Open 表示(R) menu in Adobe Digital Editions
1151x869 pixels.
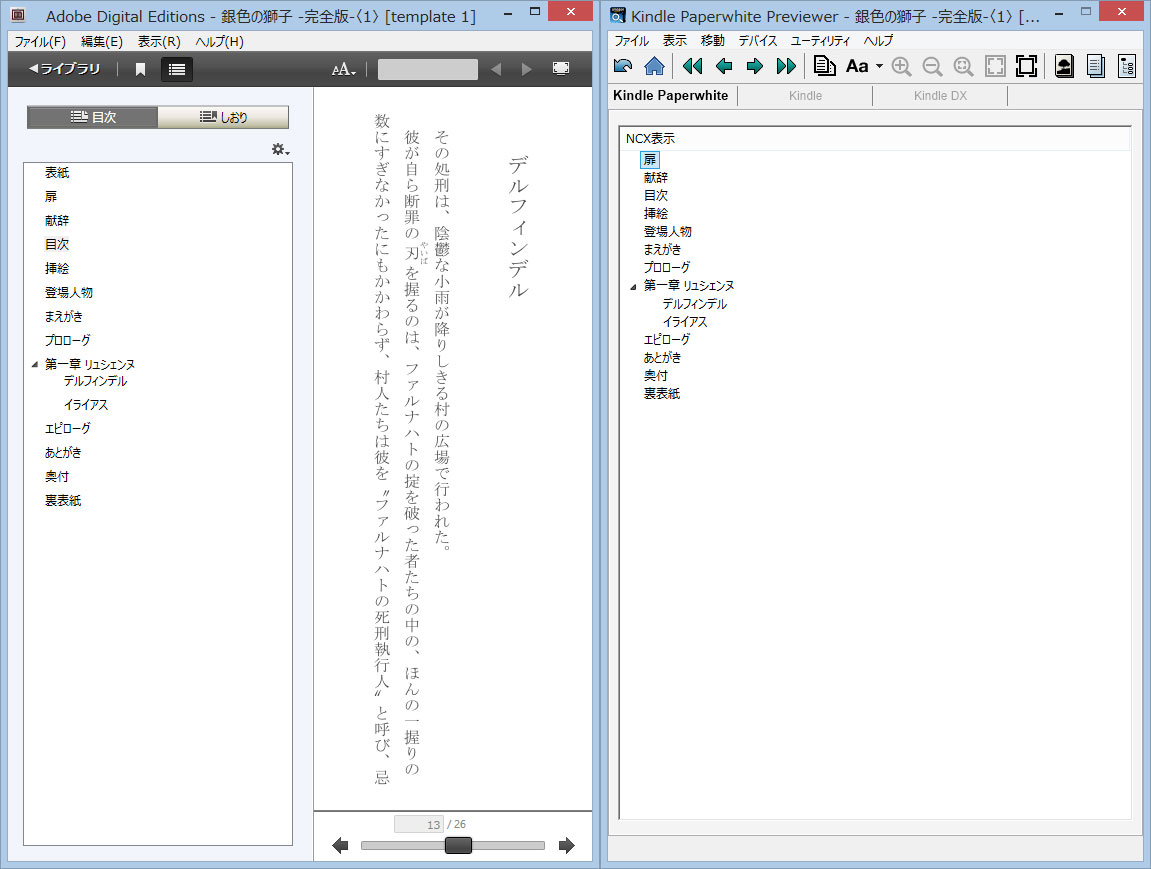pyautogui.click(x=159, y=42)
